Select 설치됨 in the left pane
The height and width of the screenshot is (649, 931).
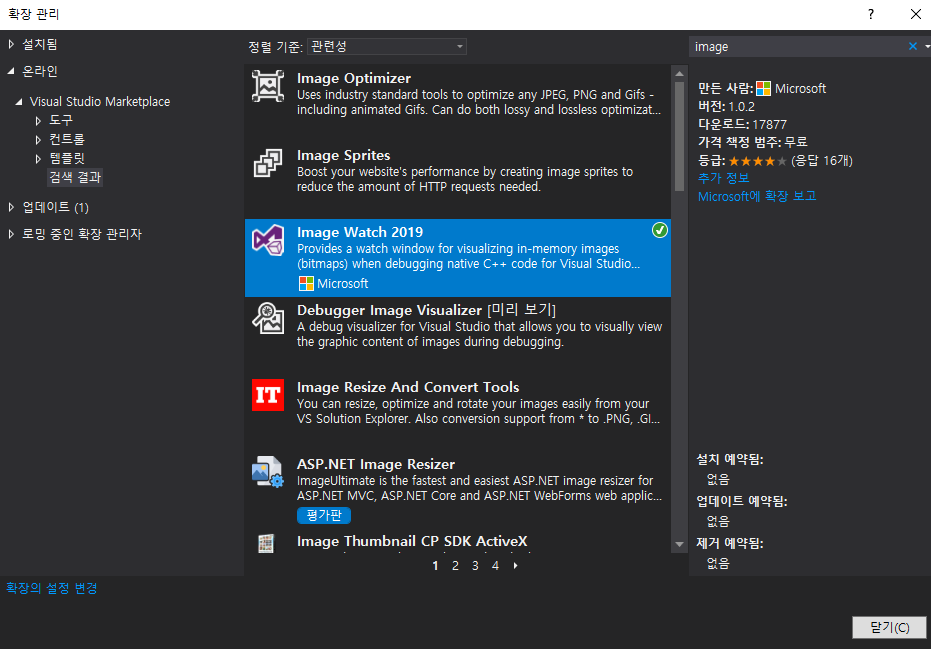tap(40, 44)
